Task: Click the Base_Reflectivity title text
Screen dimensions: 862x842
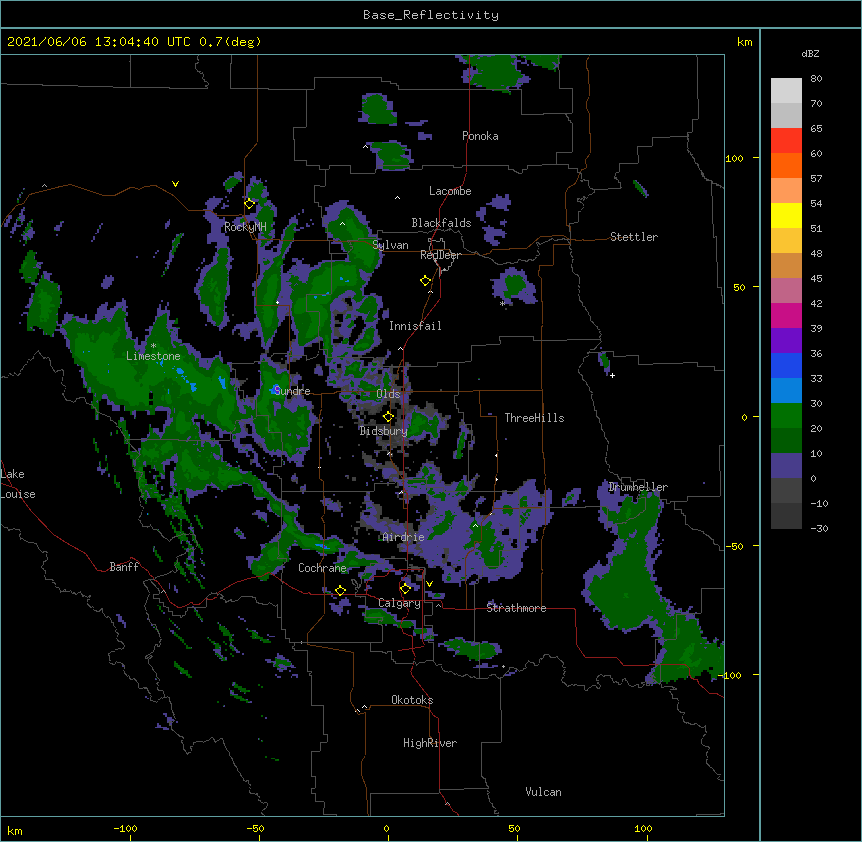Action: 431,15
